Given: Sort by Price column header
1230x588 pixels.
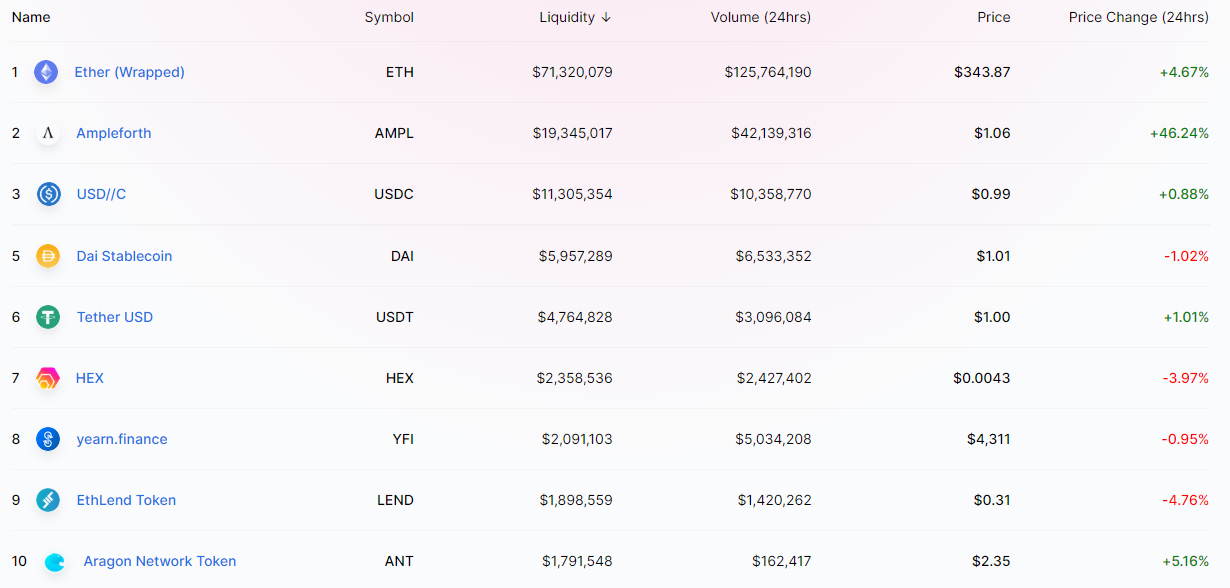Looking at the screenshot, I should click(994, 17).
